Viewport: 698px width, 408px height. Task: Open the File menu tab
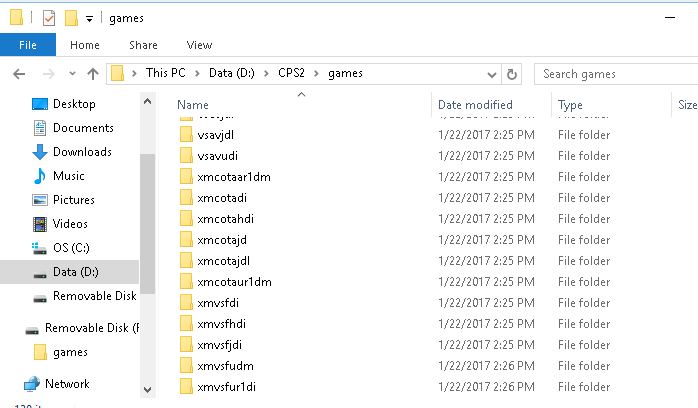28,45
